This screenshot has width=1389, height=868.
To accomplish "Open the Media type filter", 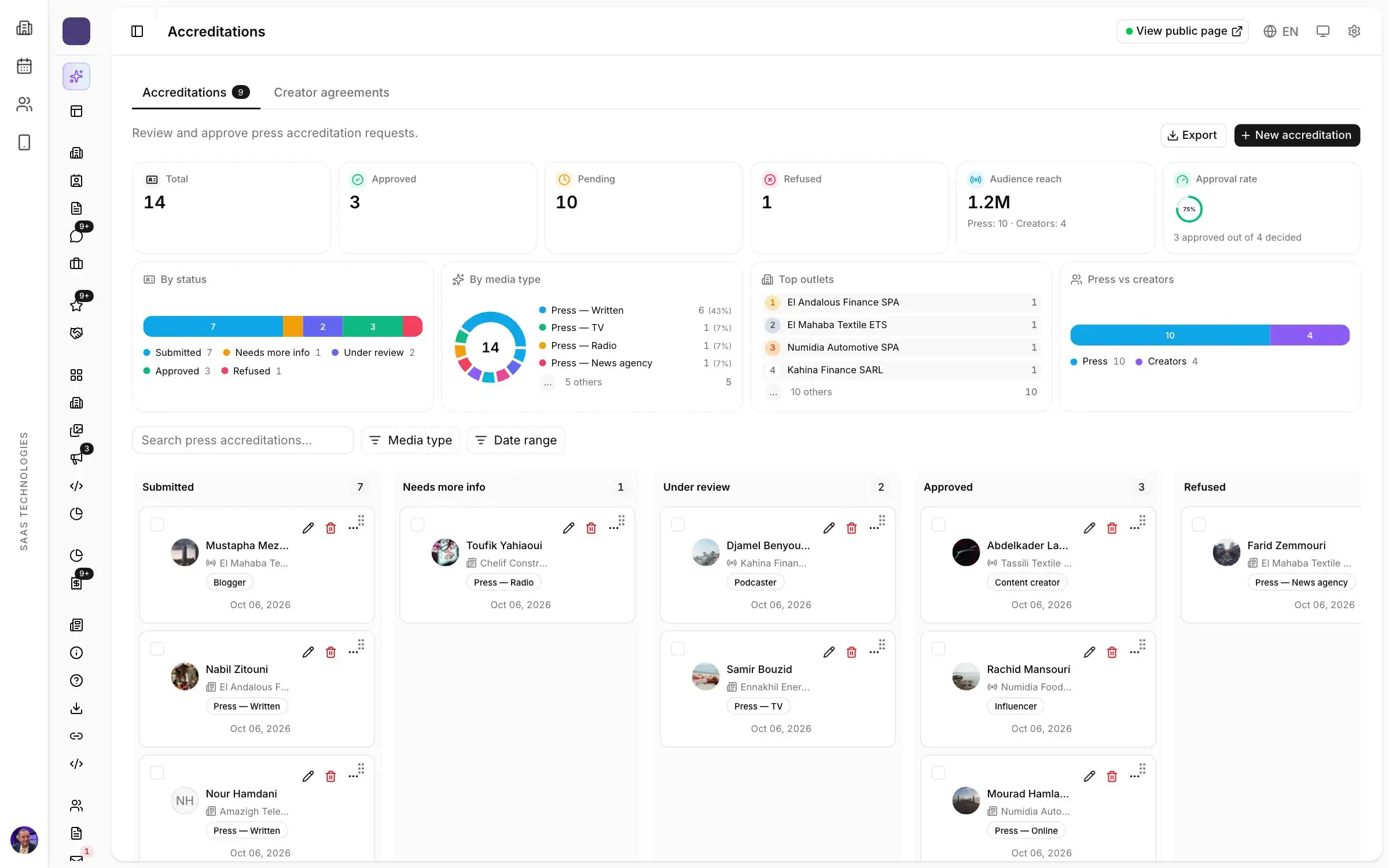I will pos(410,440).
